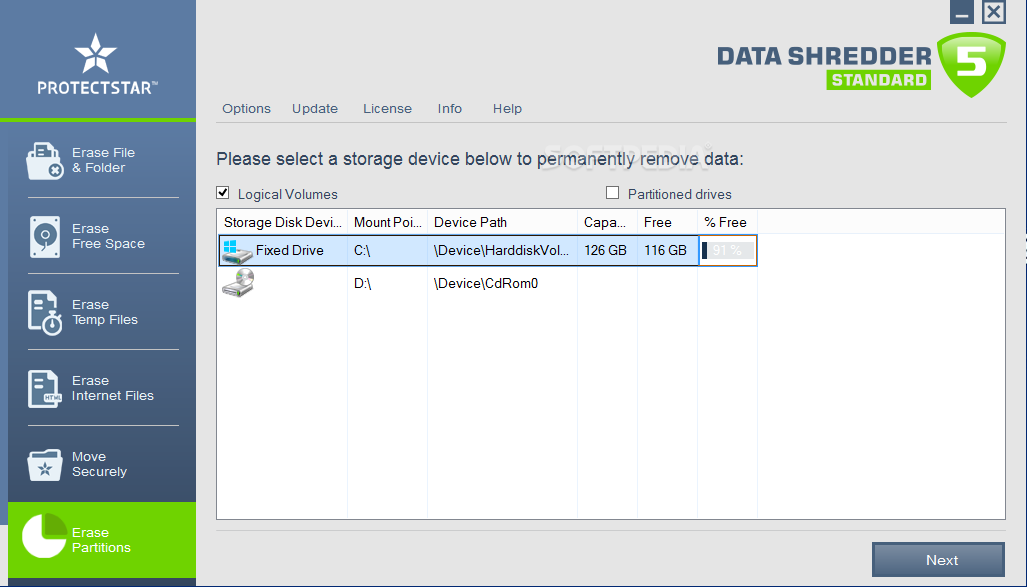1027x587 pixels.
Task: Click the C:\ mount point cell
Action: 387,250
